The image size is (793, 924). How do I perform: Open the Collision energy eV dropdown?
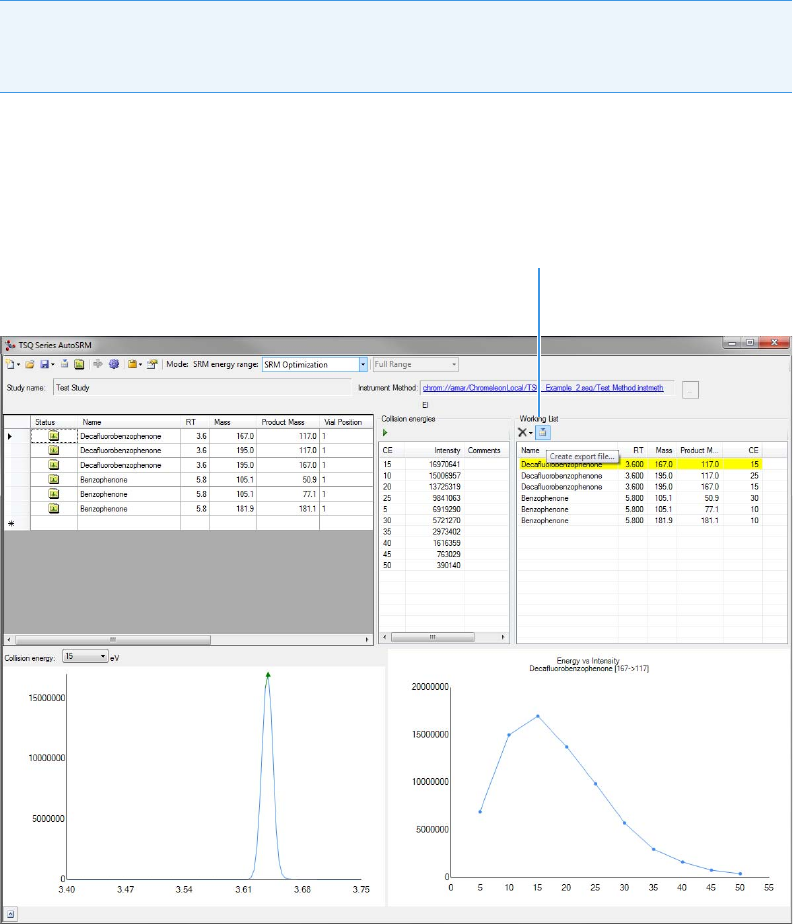[103, 657]
